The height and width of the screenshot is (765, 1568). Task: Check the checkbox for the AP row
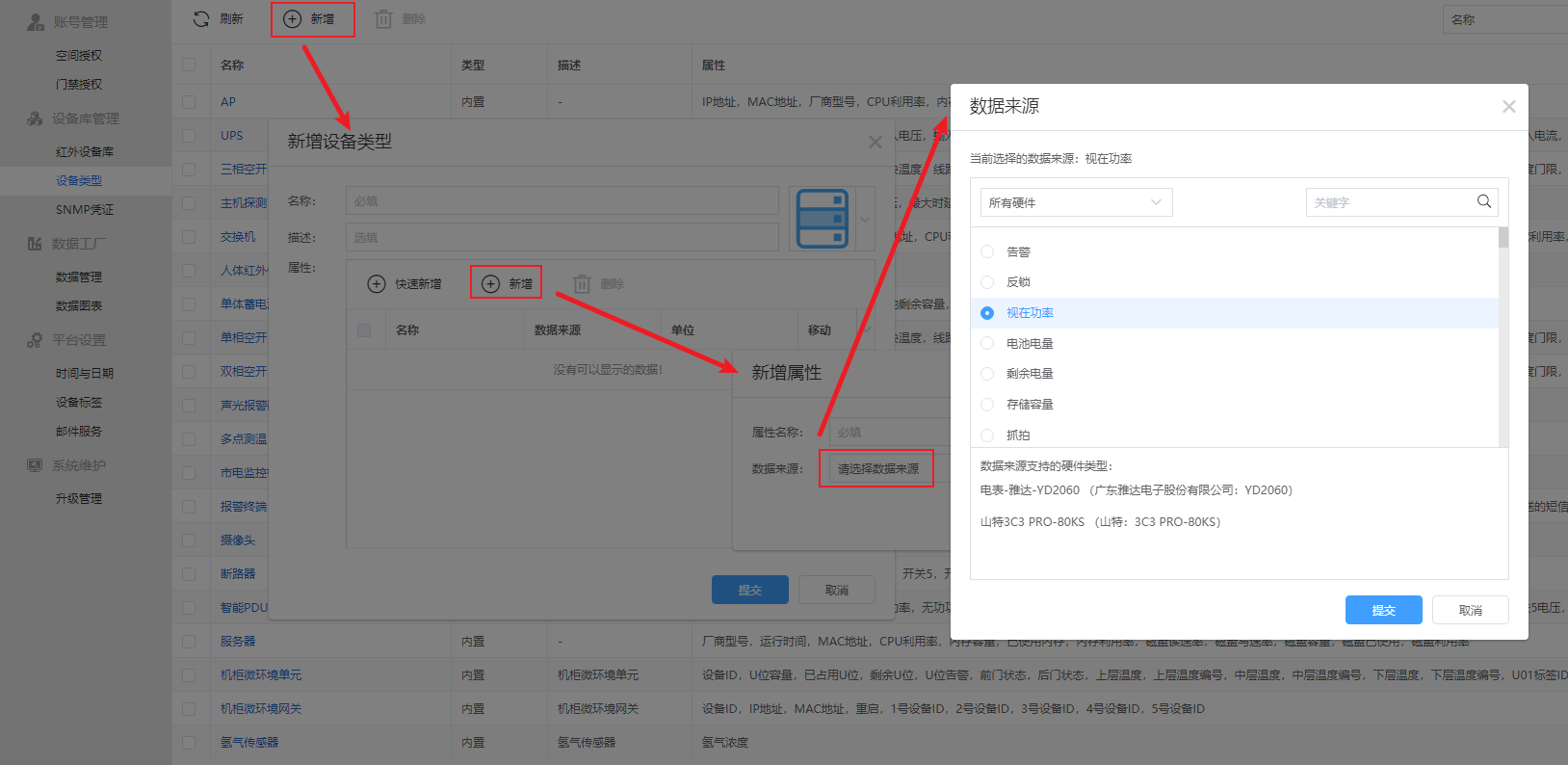tap(189, 101)
